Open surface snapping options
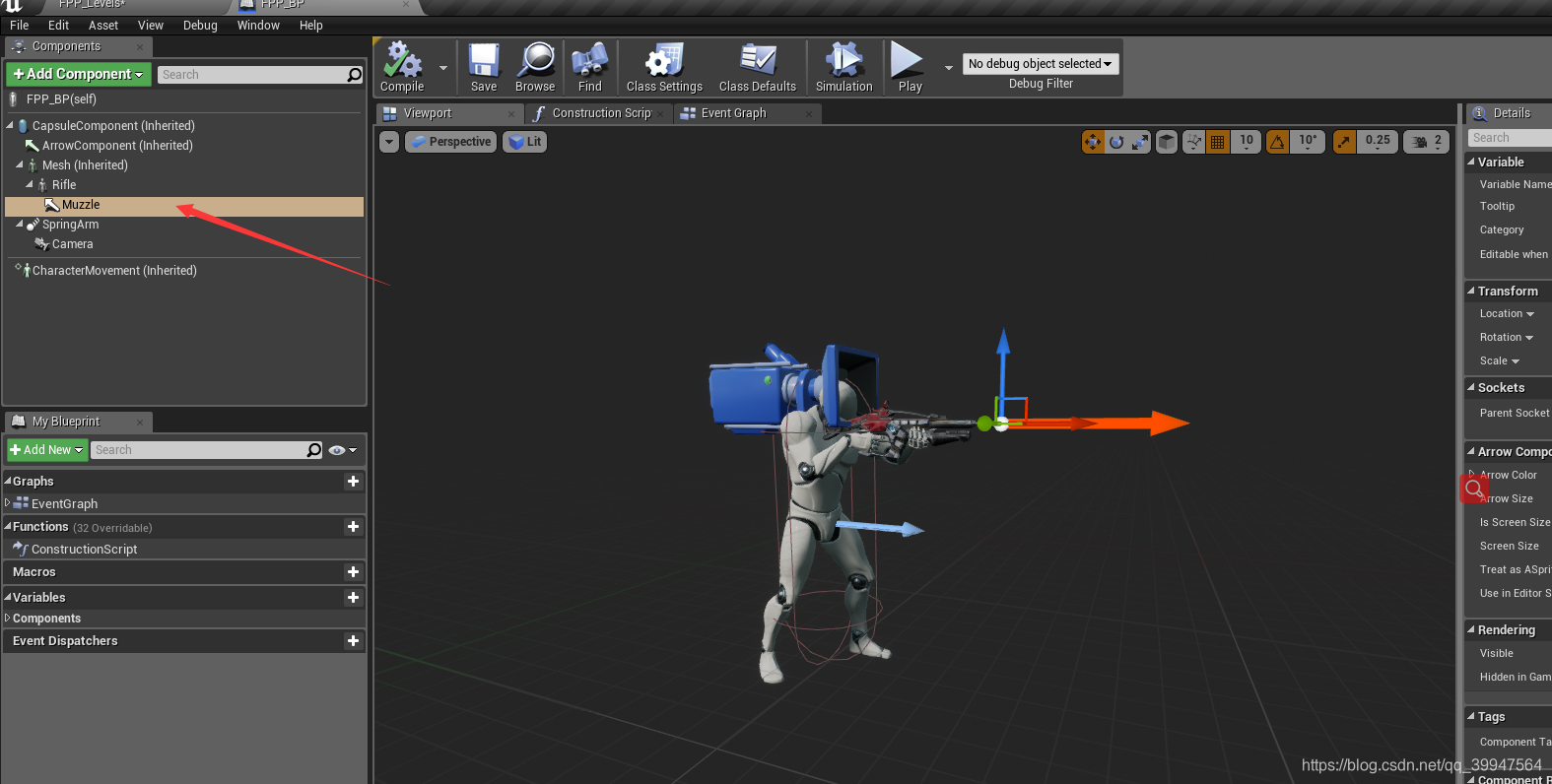 1193,142
